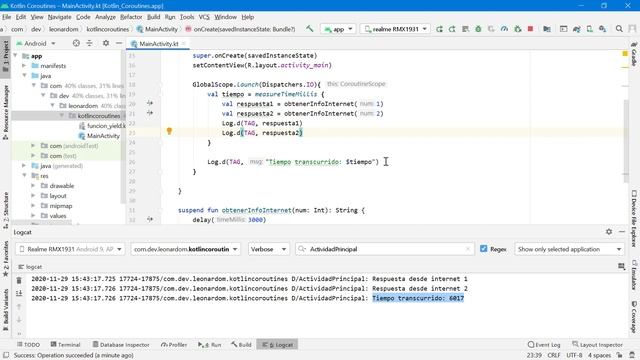The height and width of the screenshot is (360, 640).
Task: Stop the running app with red square
Action: (530, 29)
